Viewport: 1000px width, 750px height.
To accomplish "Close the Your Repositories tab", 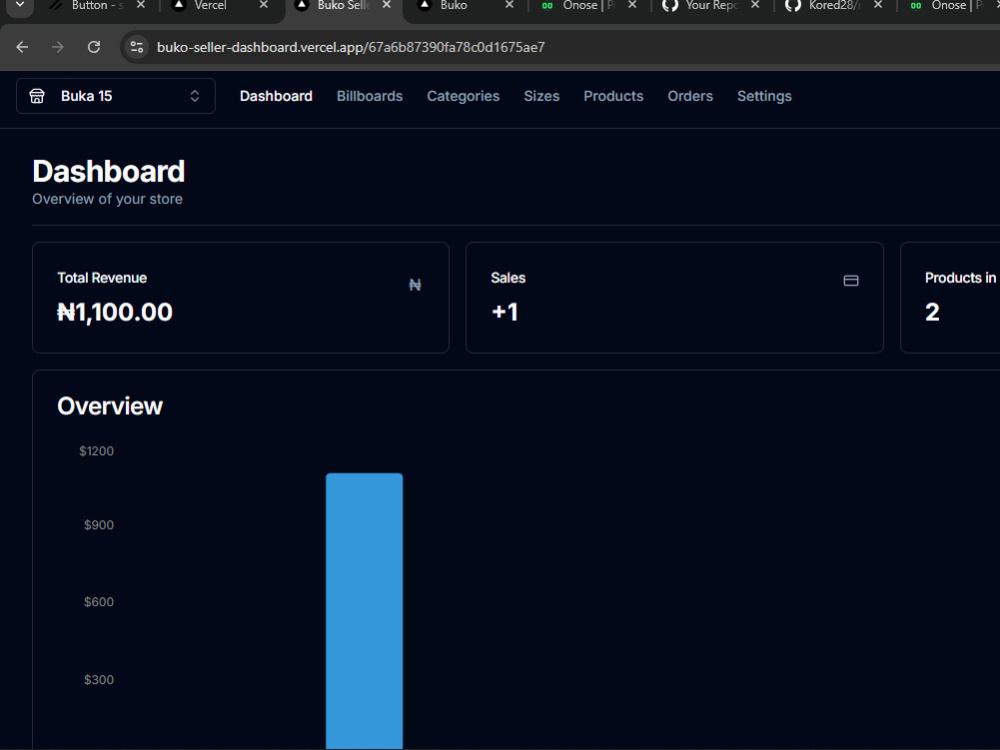I will 755,4.
